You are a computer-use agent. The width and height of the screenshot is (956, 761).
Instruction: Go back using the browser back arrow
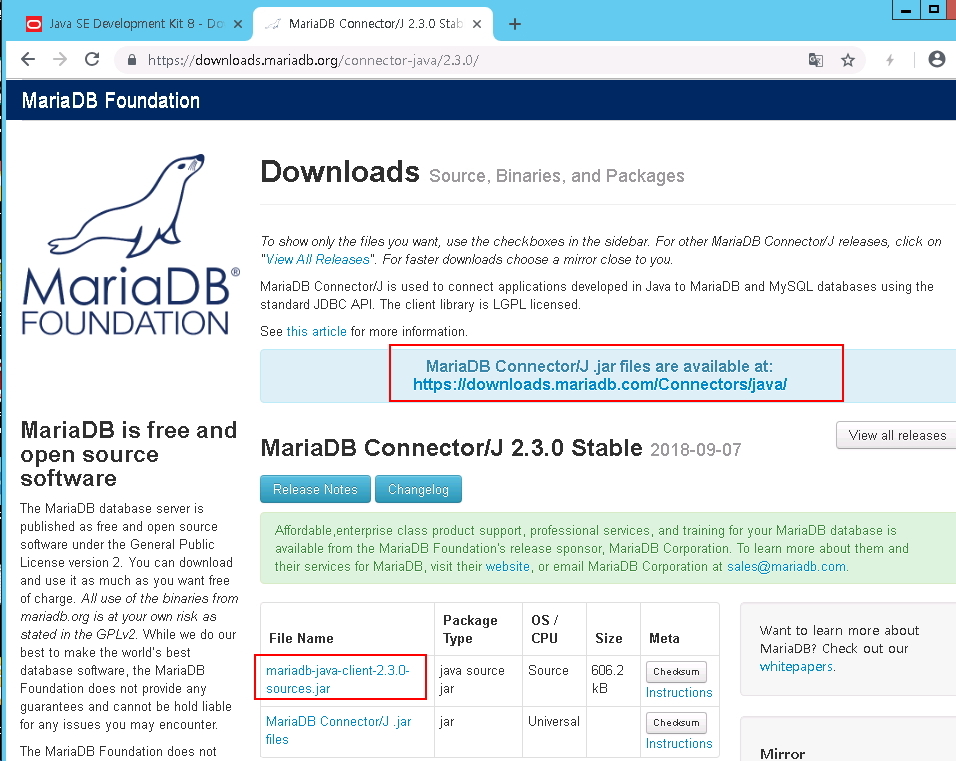pos(28,60)
